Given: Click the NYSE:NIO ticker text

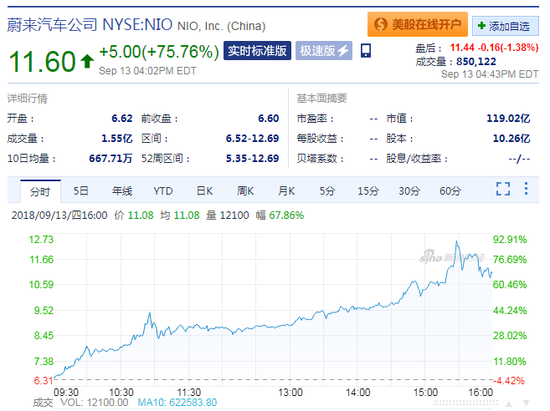Looking at the screenshot, I should (137, 25).
